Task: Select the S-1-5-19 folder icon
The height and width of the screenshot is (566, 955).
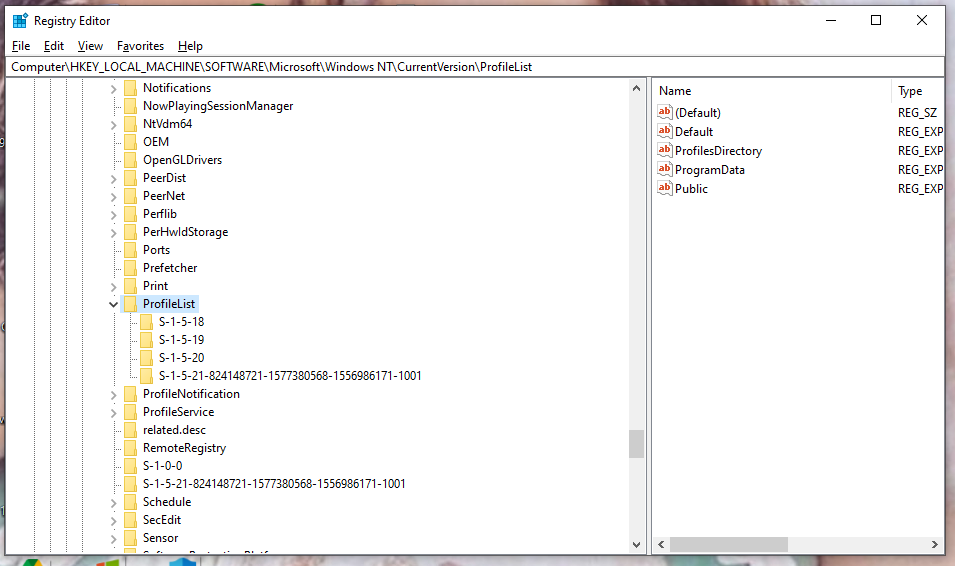Action: [x=146, y=340]
